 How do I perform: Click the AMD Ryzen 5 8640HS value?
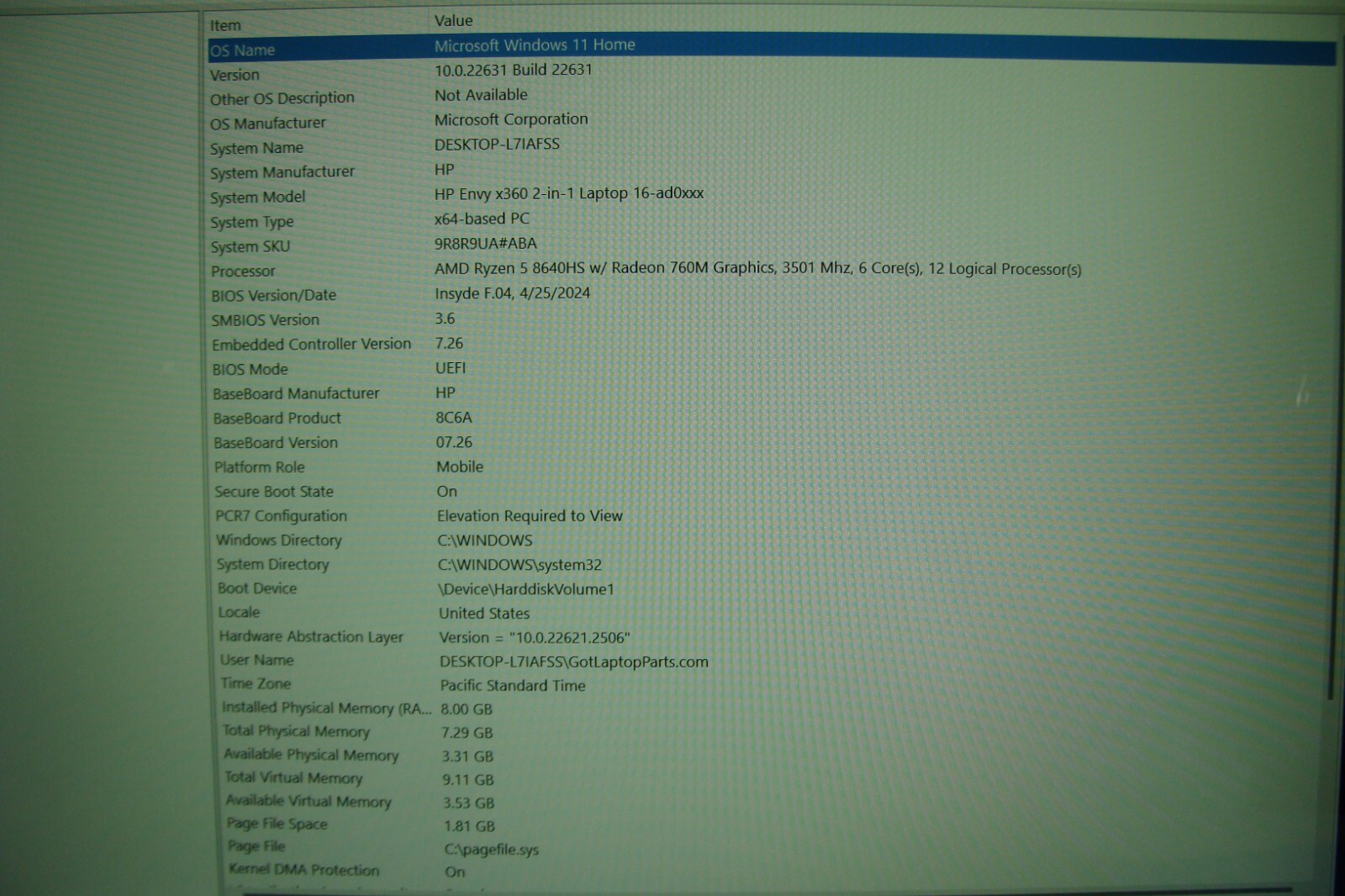[757, 268]
